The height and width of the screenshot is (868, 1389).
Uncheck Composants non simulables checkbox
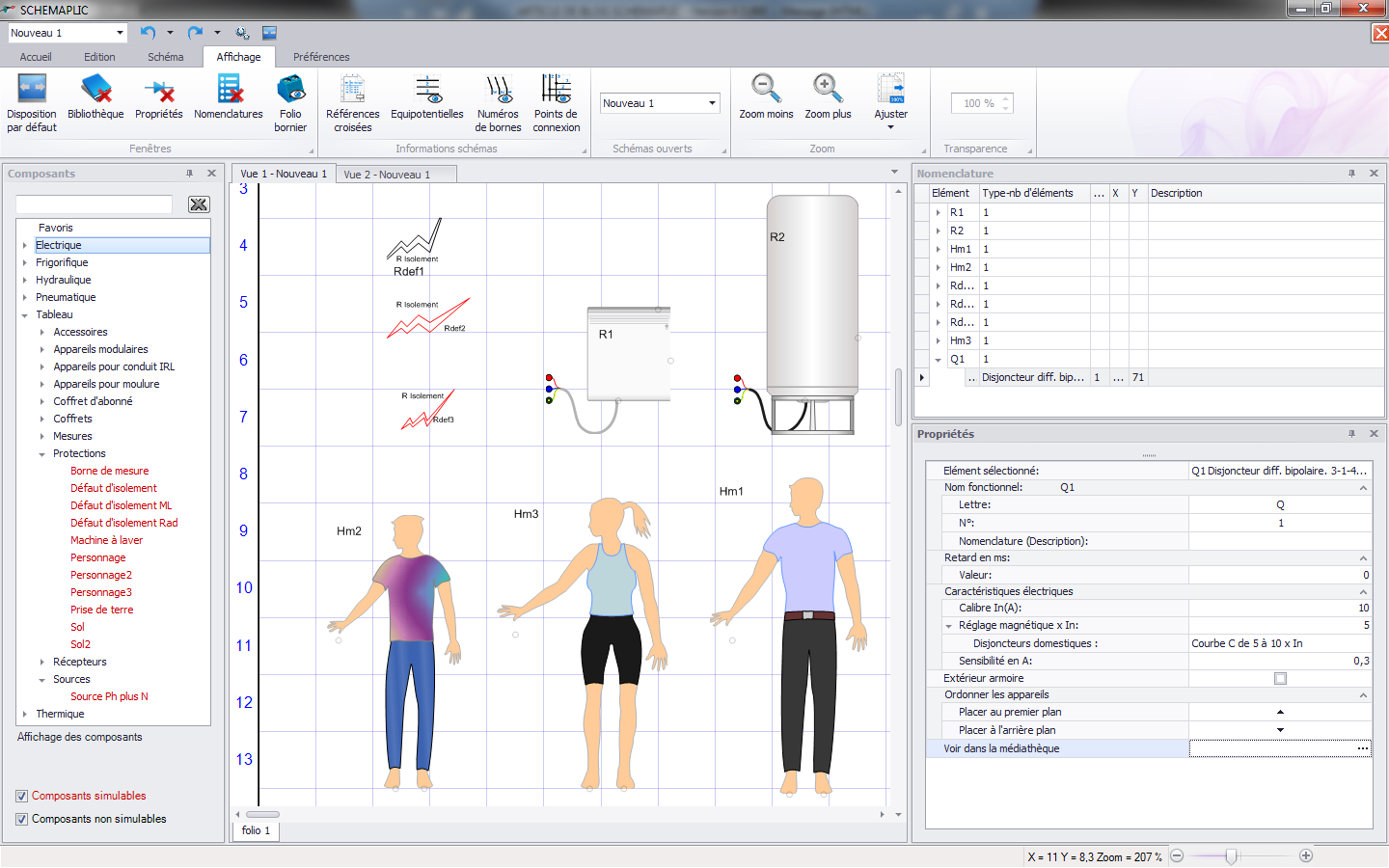[21, 819]
